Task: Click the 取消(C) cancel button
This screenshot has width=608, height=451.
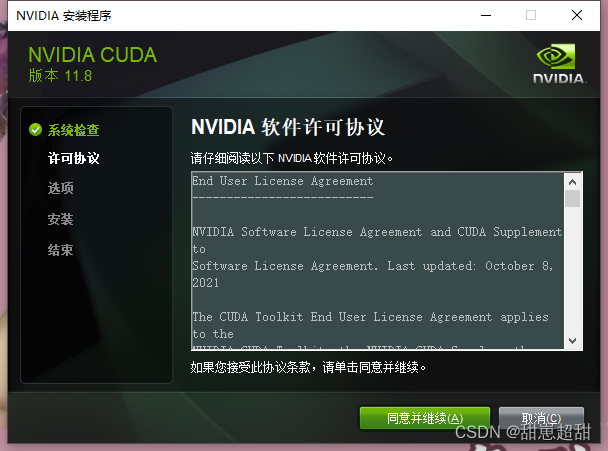Action: 541,418
